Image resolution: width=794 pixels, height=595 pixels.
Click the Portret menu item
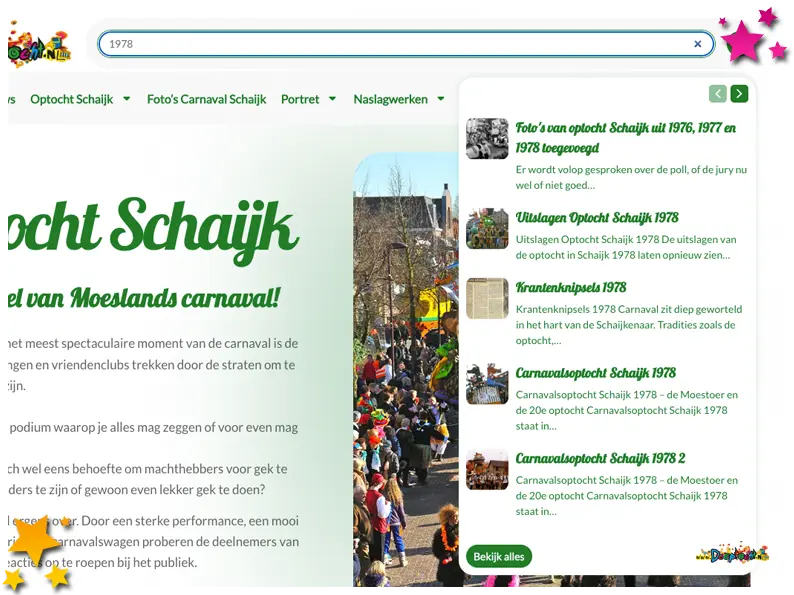300,99
